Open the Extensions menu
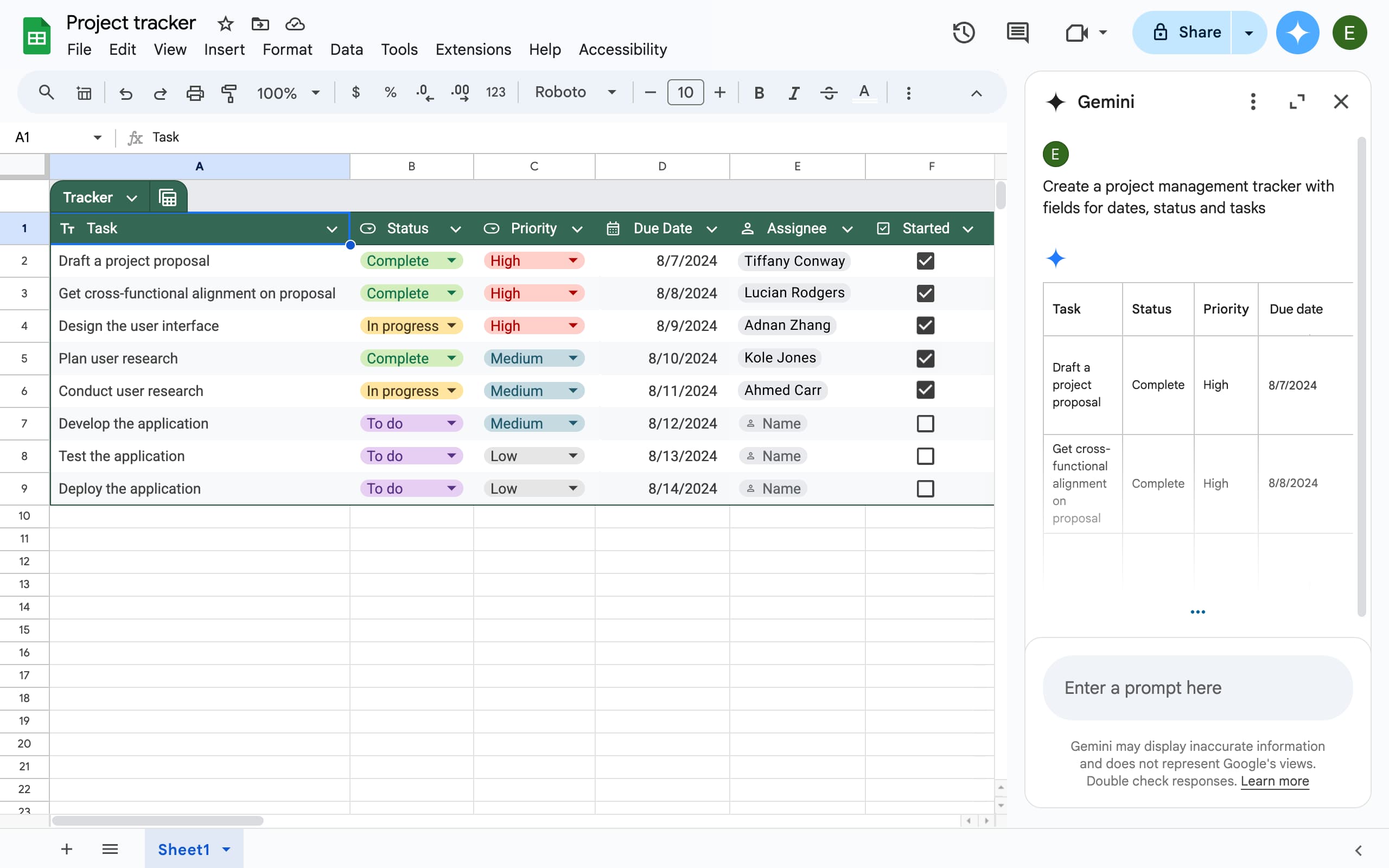Viewport: 1389px width, 868px height. 473,50
